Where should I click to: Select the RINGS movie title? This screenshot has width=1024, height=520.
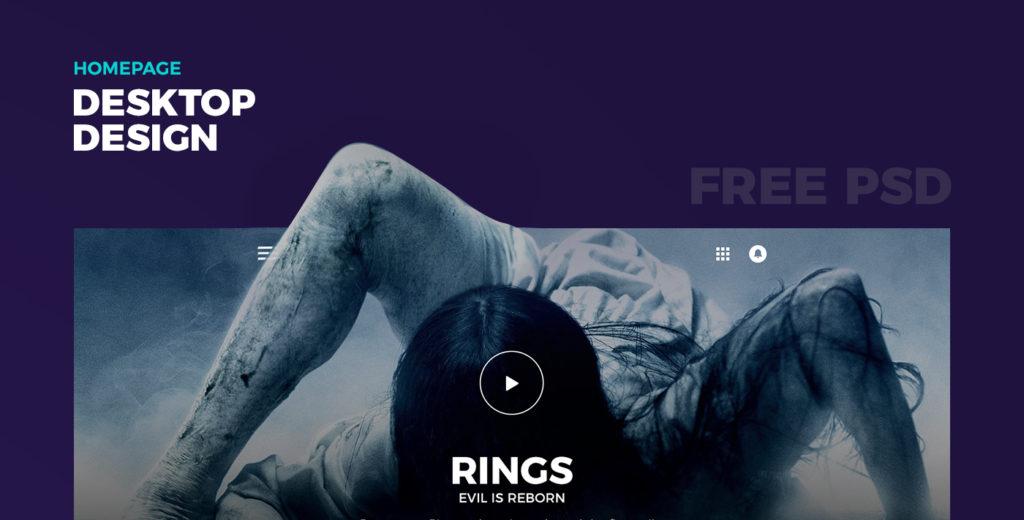[512, 471]
